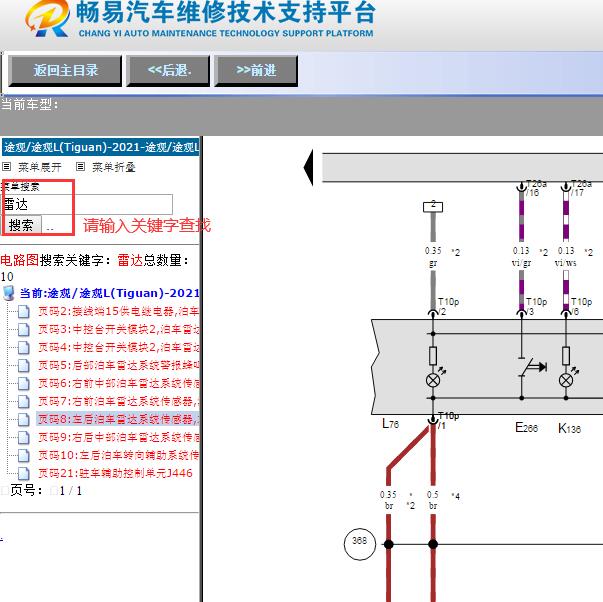Image resolution: width=603 pixels, height=602 pixels.
Task: Click 电路图 red search result text
Action: click(20, 260)
